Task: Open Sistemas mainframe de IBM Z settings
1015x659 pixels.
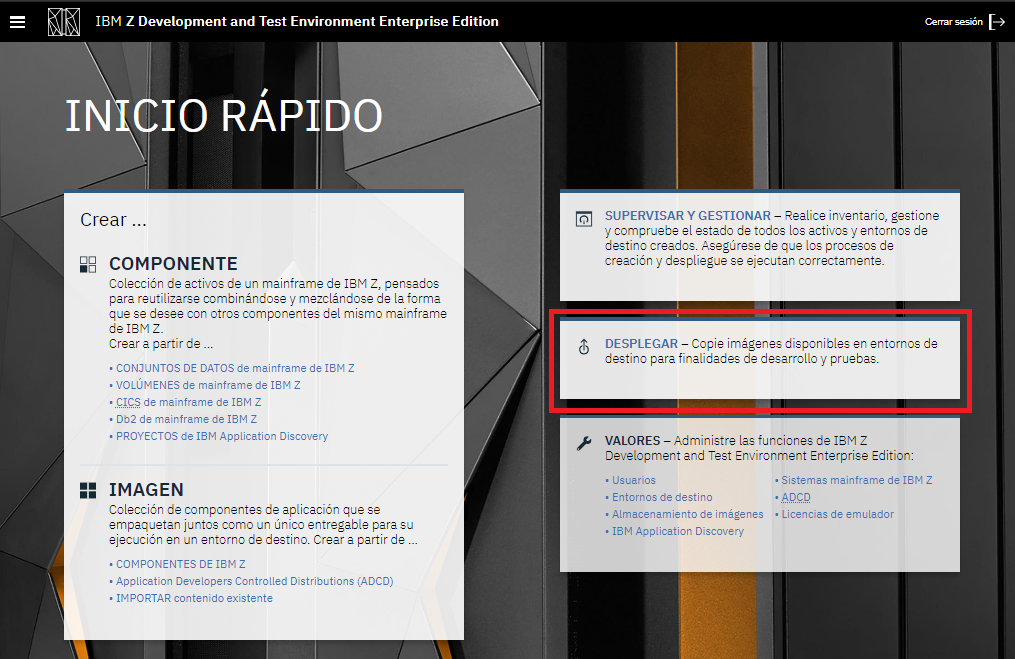Action: pyautogui.click(x=856, y=480)
